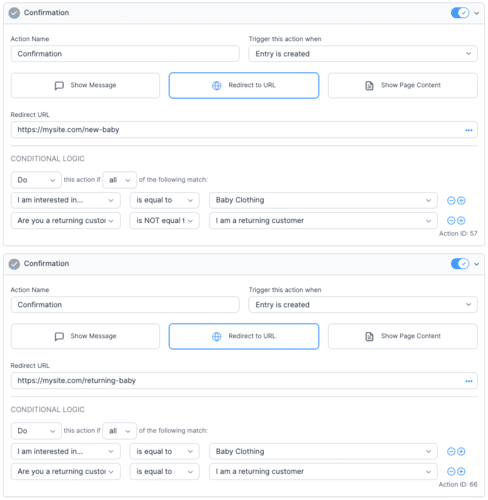Edit the Action Name field in action 66

click(x=125, y=305)
